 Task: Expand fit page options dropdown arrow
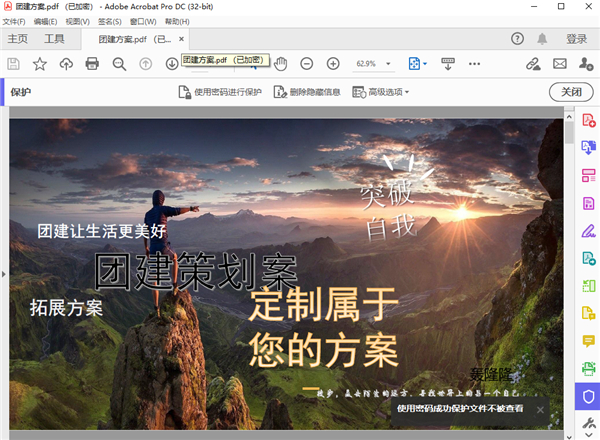425,64
